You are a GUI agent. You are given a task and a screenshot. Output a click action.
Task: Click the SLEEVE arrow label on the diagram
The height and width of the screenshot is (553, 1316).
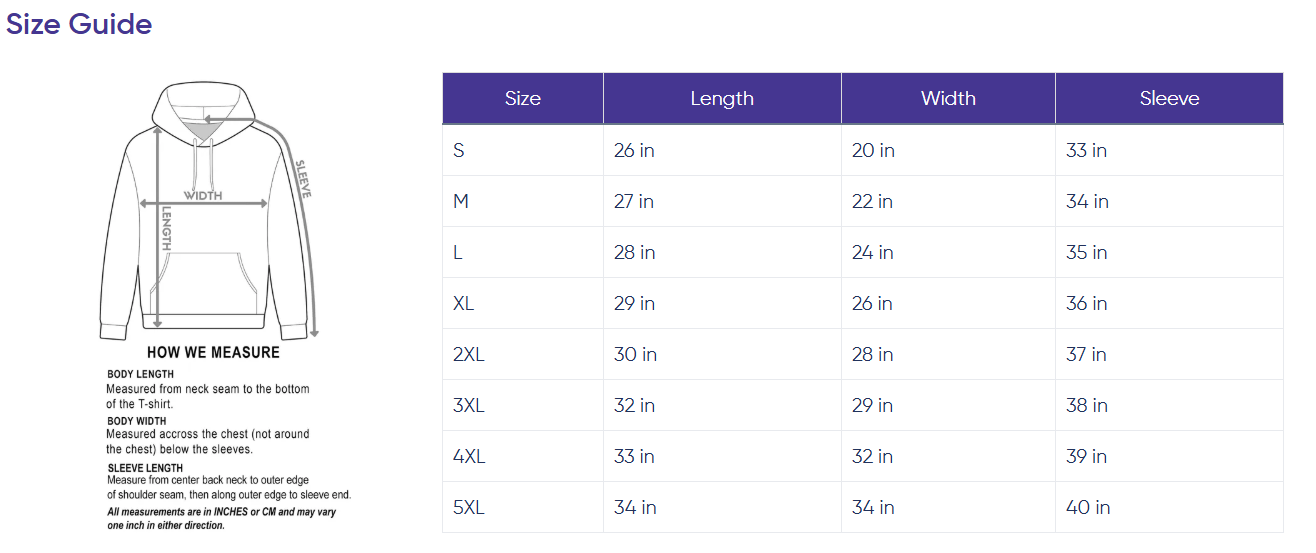click(x=303, y=178)
